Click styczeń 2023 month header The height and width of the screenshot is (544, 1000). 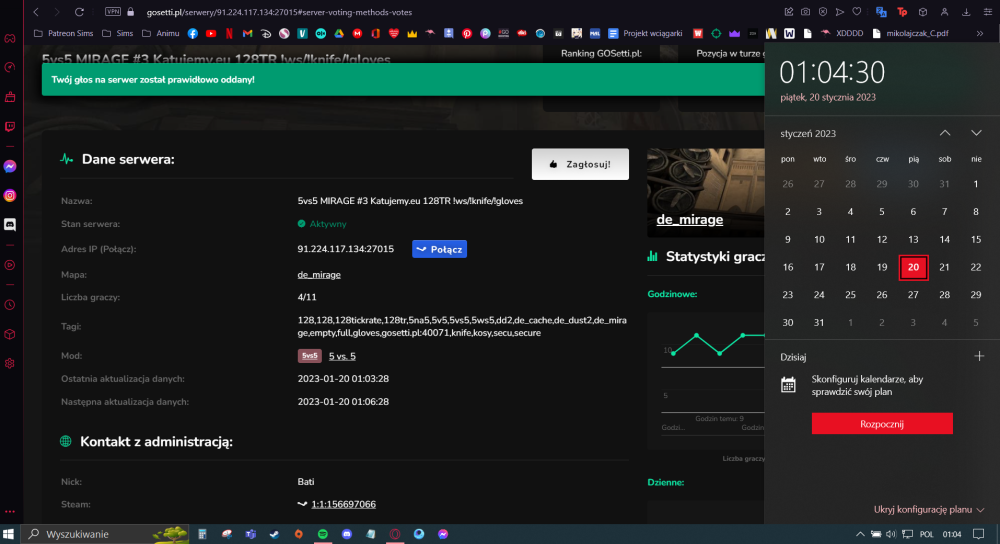807,133
